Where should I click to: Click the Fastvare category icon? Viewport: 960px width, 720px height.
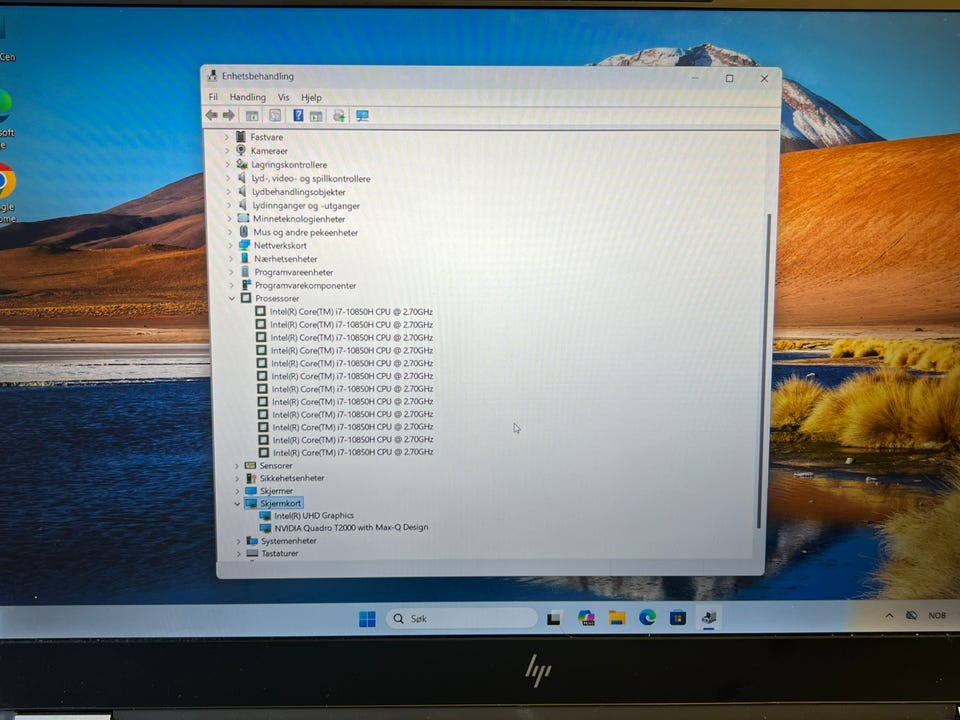[x=241, y=137]
